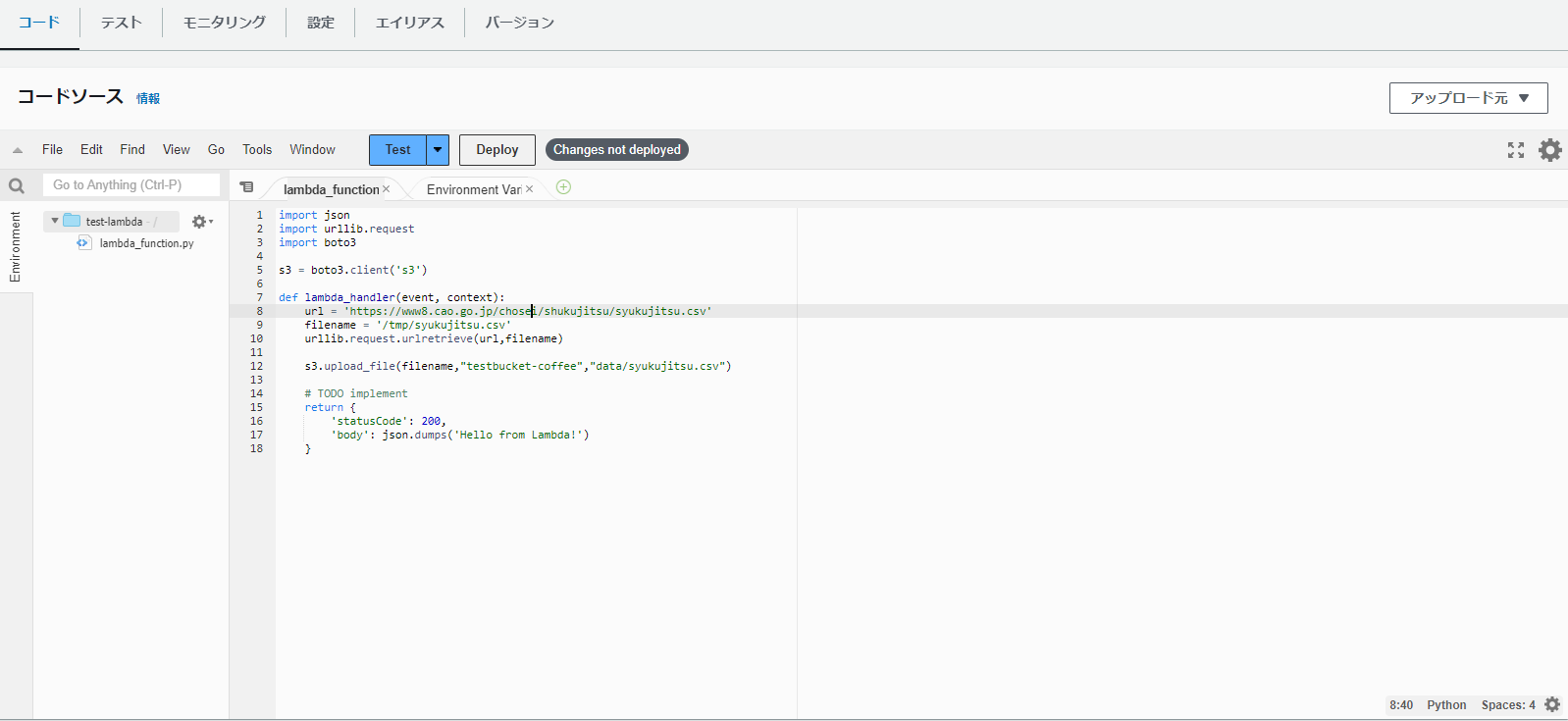Screen dimensions: 1568x721
Task: Add a new tab with plus icon
Action: tap(563, 187)
